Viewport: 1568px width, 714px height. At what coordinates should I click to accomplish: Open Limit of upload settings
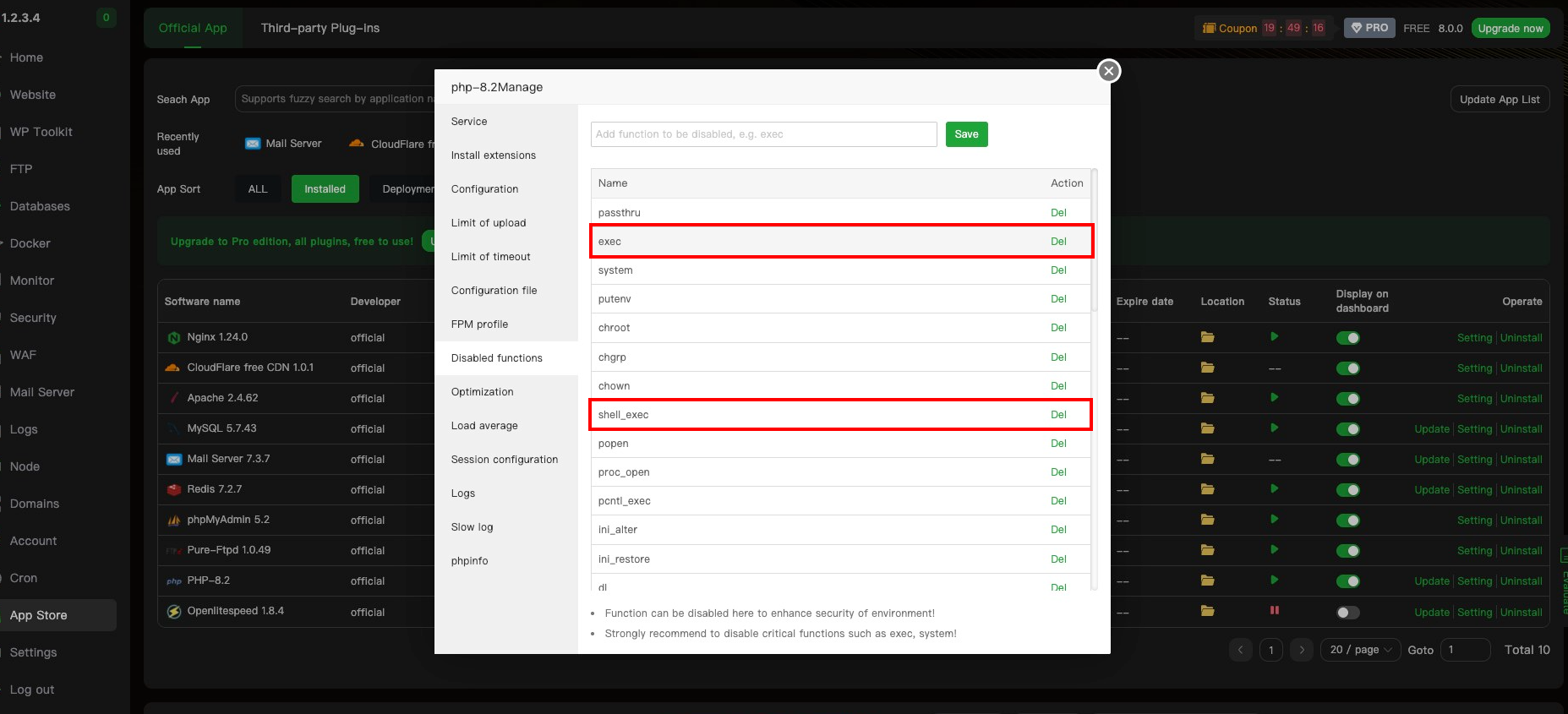click(x=489, y=223)
